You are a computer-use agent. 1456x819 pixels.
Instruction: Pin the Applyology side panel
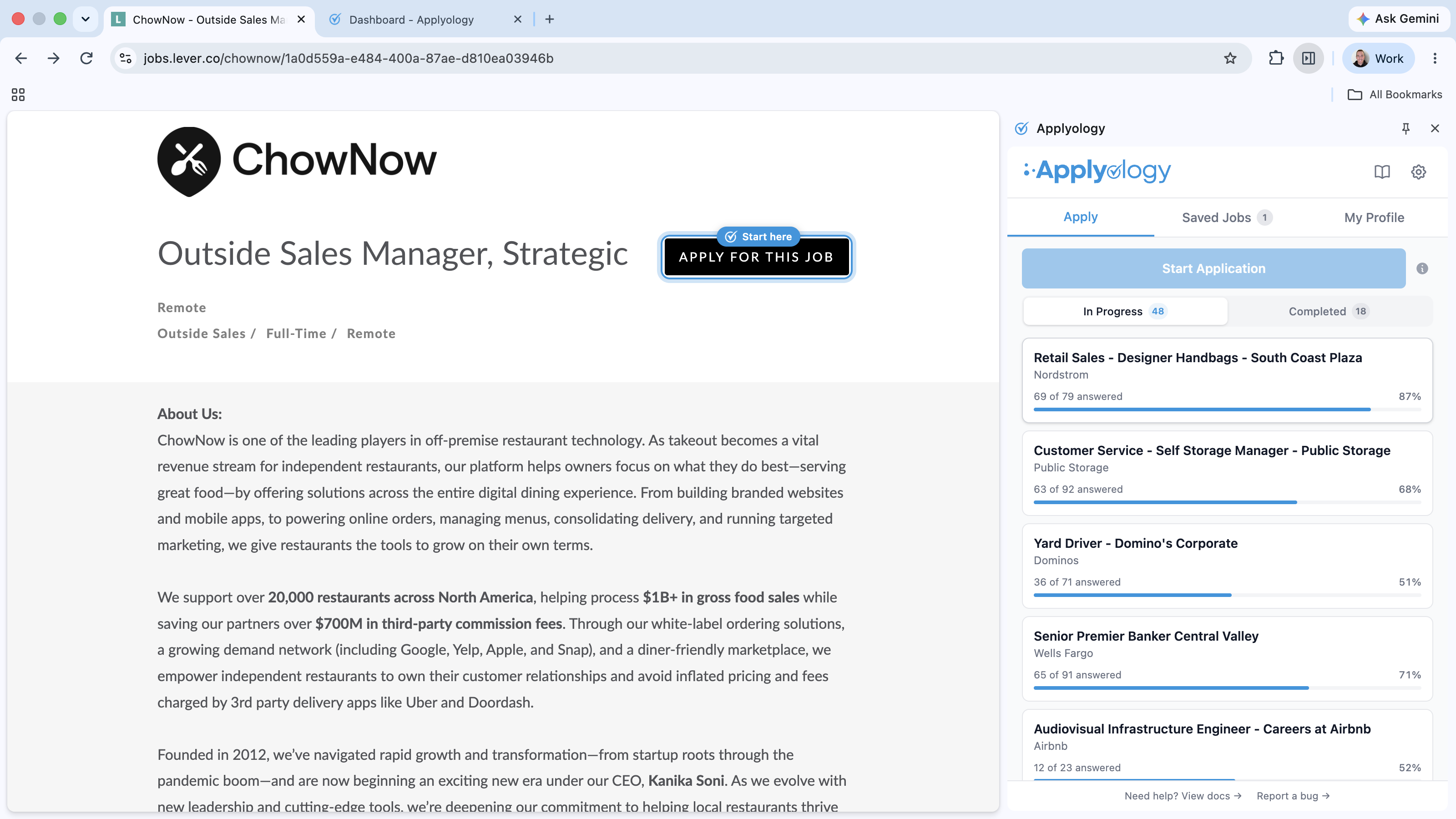point(1405,128)
